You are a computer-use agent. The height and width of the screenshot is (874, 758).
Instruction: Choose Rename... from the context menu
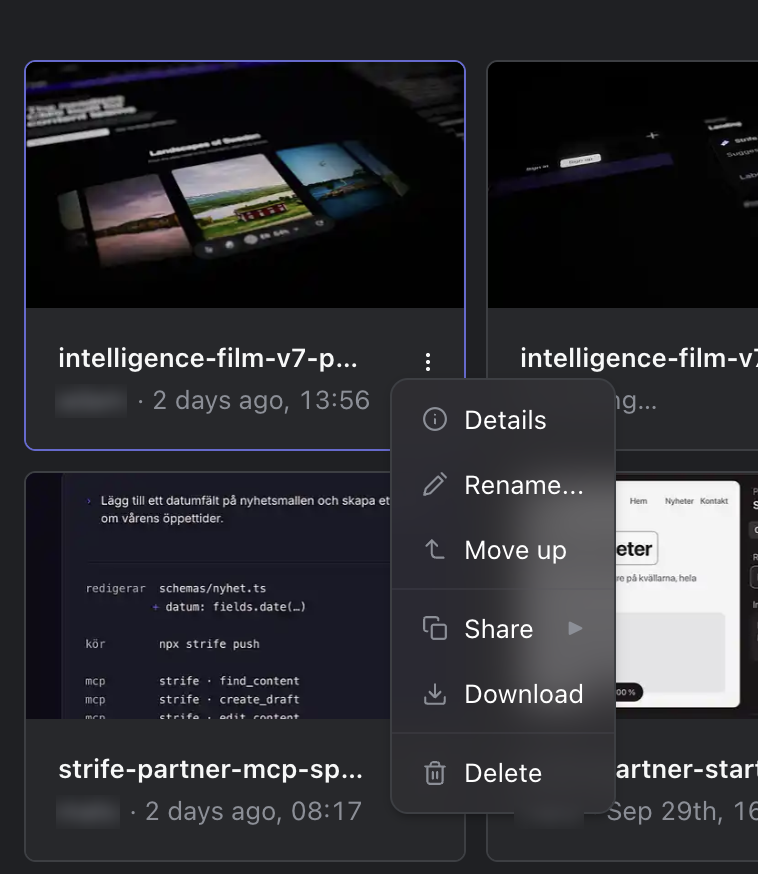pyautogui.click(x=503, y=485)
